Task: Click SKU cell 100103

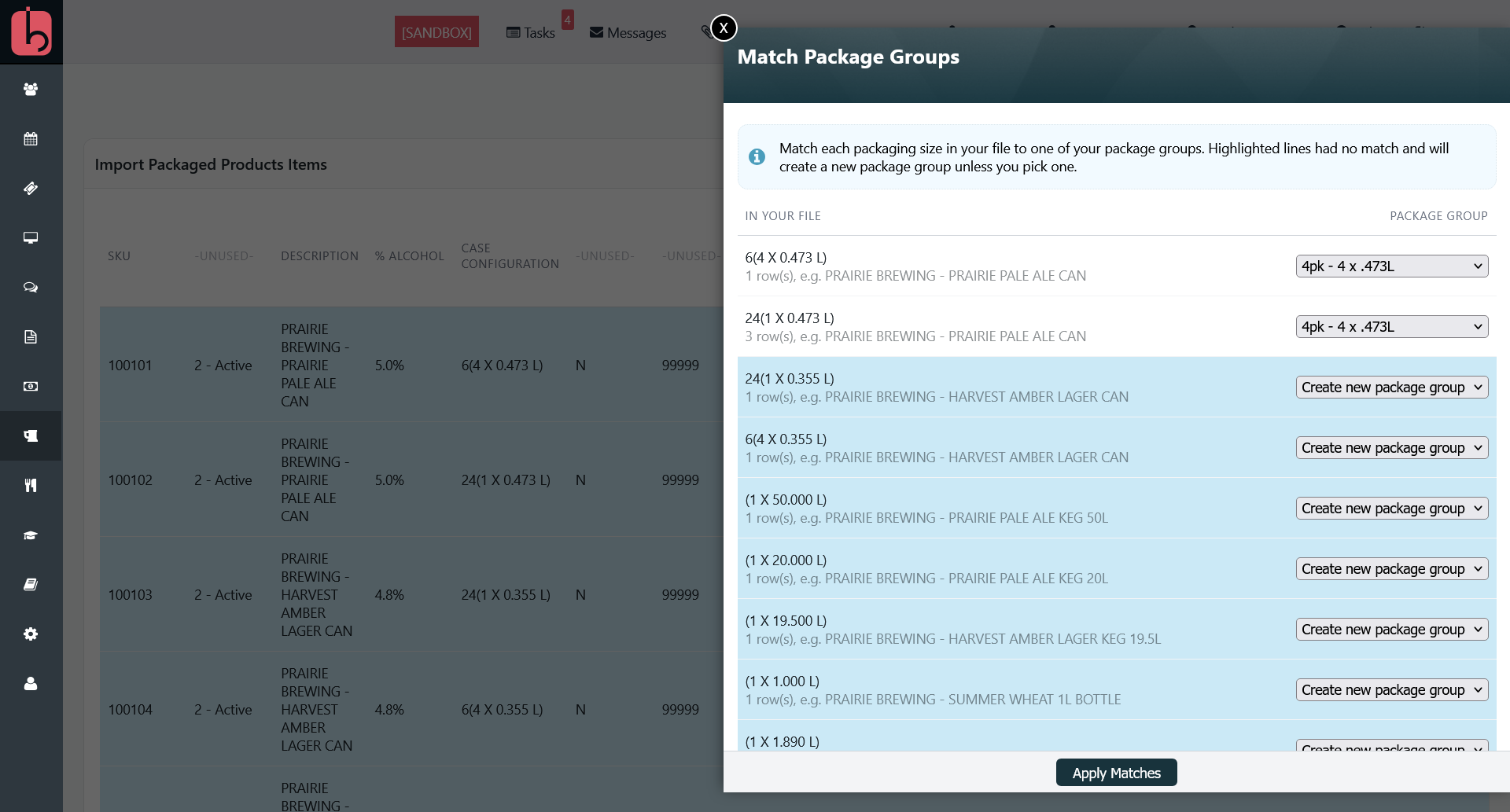Action: pyautogui.click(x=131, y=595)
